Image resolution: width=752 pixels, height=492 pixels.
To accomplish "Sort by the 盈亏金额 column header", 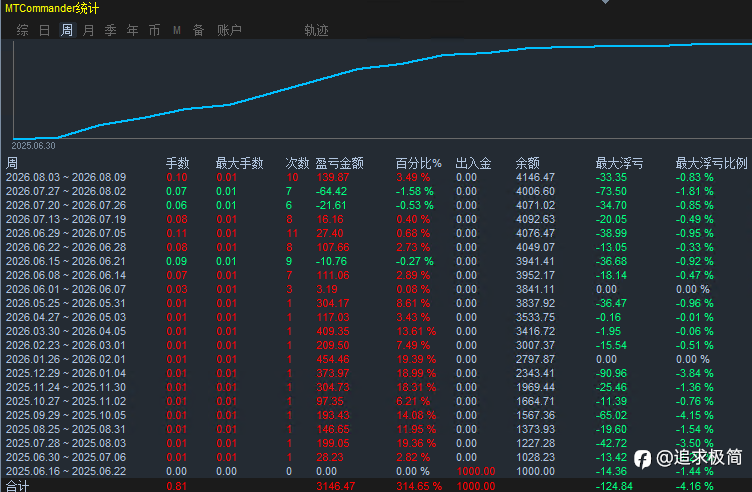I will pyautogui.click(x=340, y=163).
